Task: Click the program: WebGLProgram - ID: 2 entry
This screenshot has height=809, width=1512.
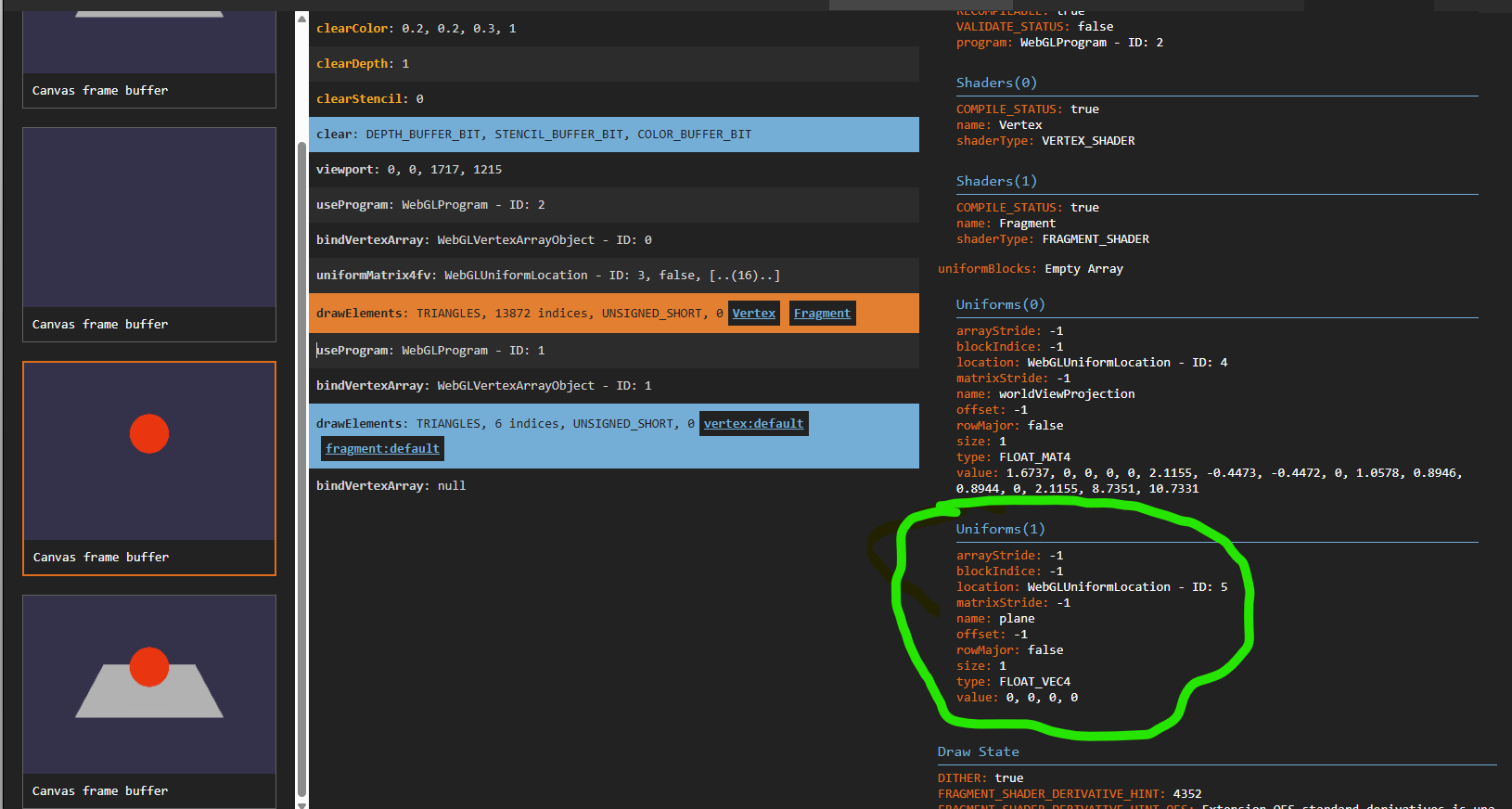Action: [1059, 43]
